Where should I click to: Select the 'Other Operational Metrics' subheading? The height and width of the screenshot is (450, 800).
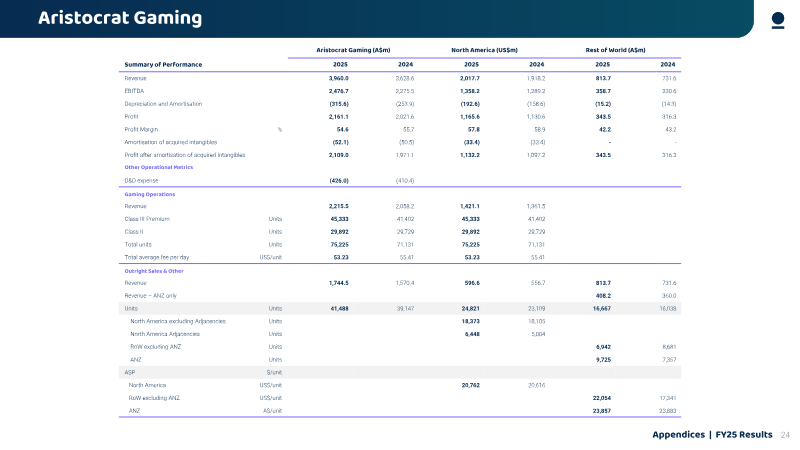click(x=159, y=167)
